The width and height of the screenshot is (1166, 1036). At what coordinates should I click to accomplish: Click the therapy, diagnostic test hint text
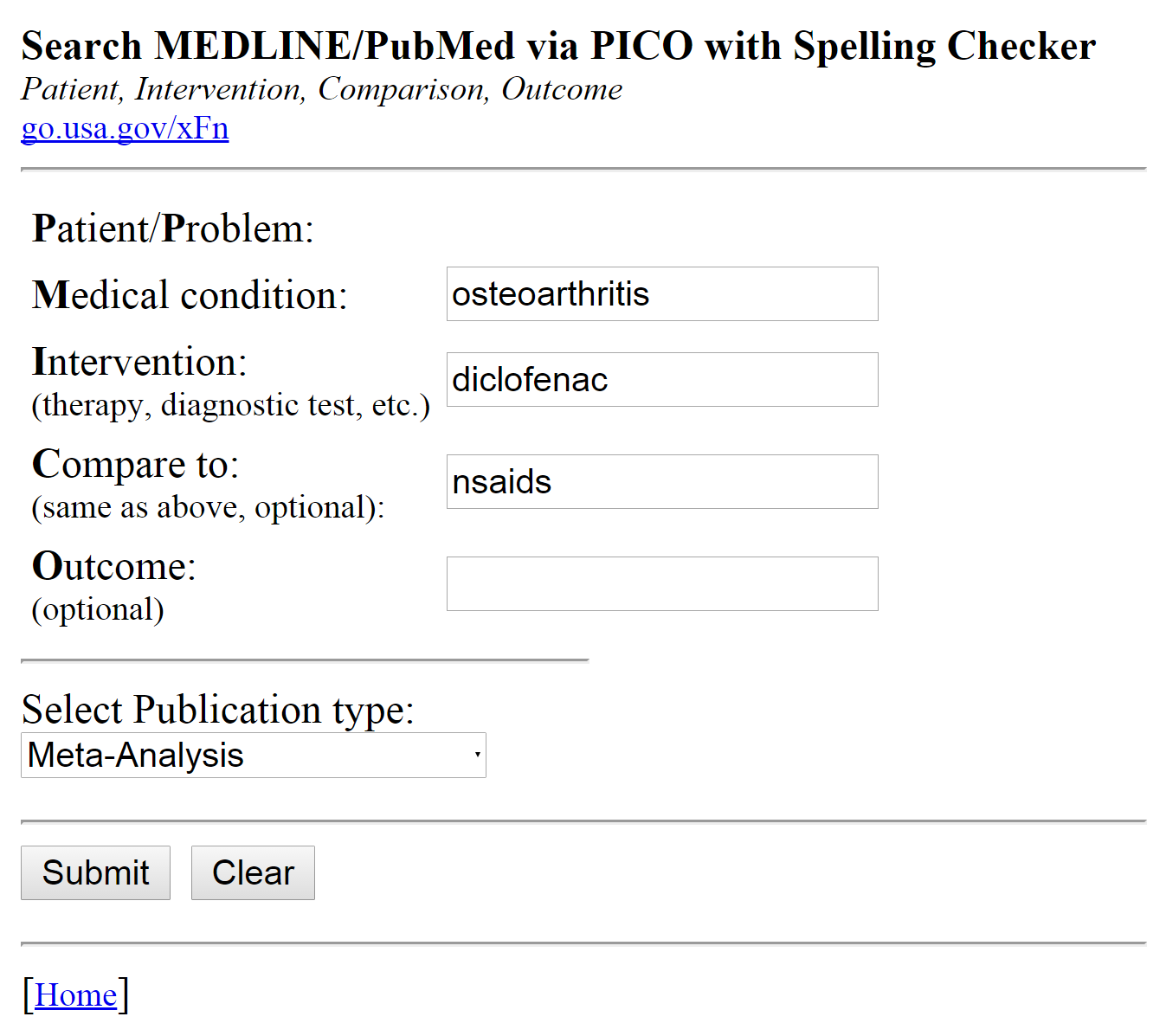[x=230, y=405]
